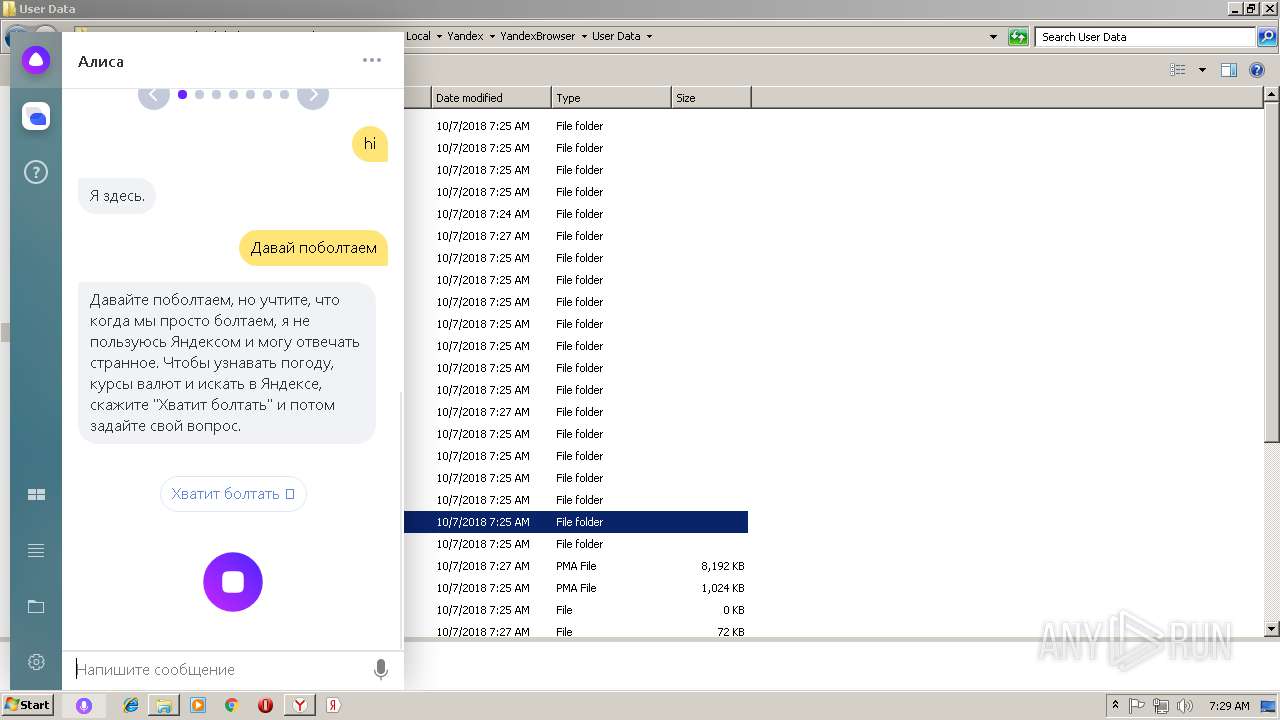Select the last carousel page dot
This screenshot has height=720, width=1280.
point(285,95)
